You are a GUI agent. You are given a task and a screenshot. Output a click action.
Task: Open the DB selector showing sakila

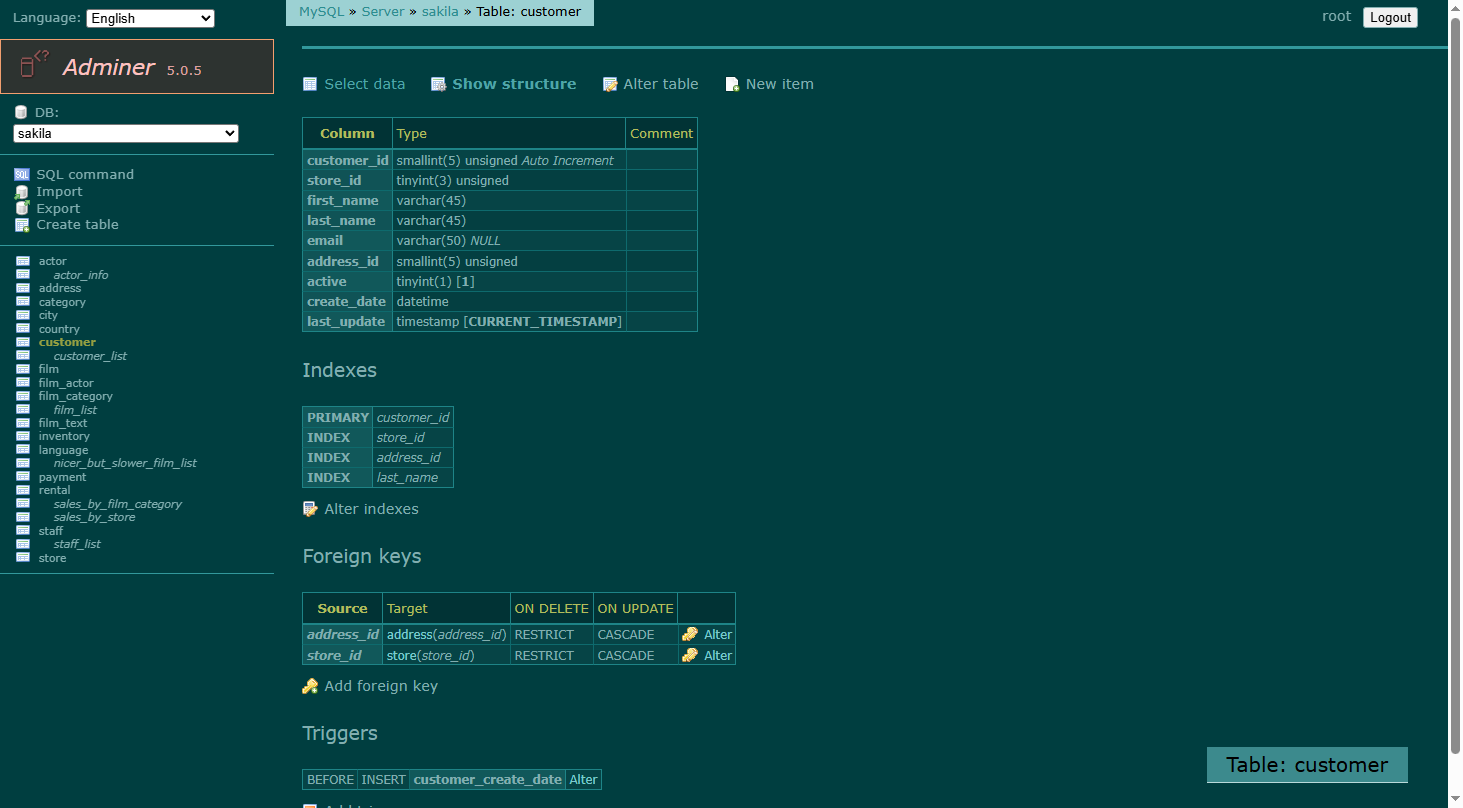(x=126, y=133)
